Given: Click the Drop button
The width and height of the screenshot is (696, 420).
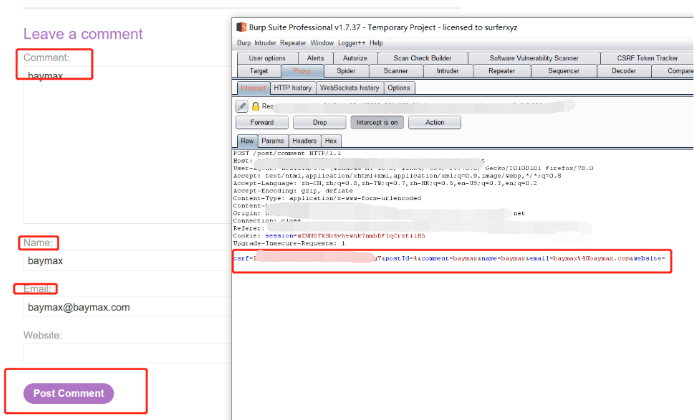Looking at the screenshot, I should pyautogui.click(x=320, y=122).
